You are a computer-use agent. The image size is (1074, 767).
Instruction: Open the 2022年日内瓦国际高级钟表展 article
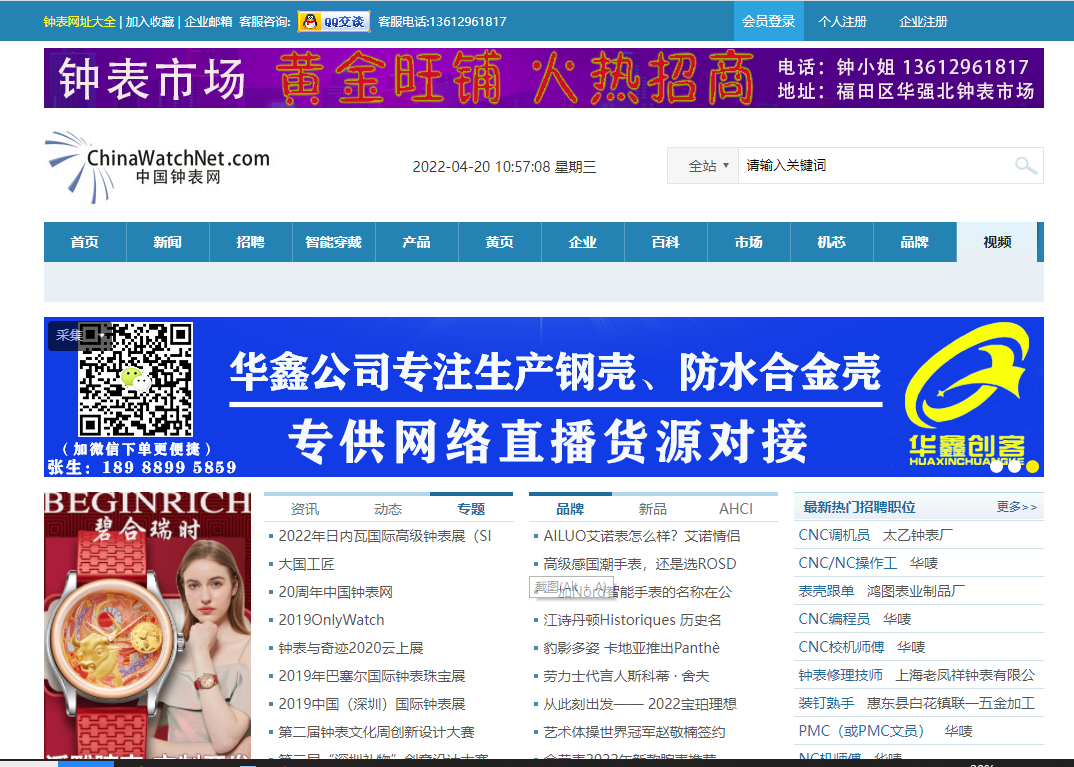[385, 536]
